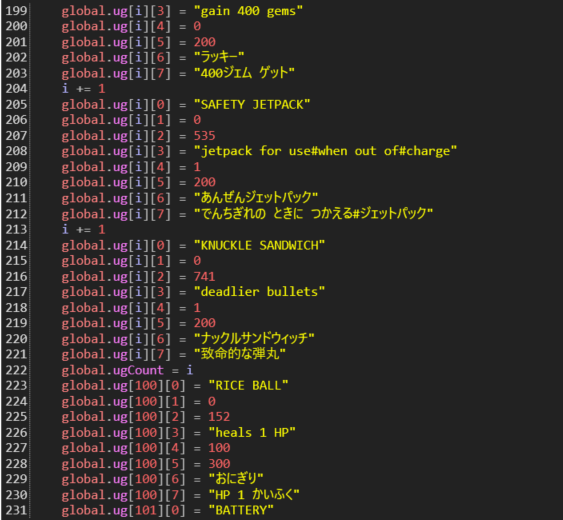This screenshot has width=563, height=520.
Task: Click the number 152 on line 225
Action: (x=219, y=417)
